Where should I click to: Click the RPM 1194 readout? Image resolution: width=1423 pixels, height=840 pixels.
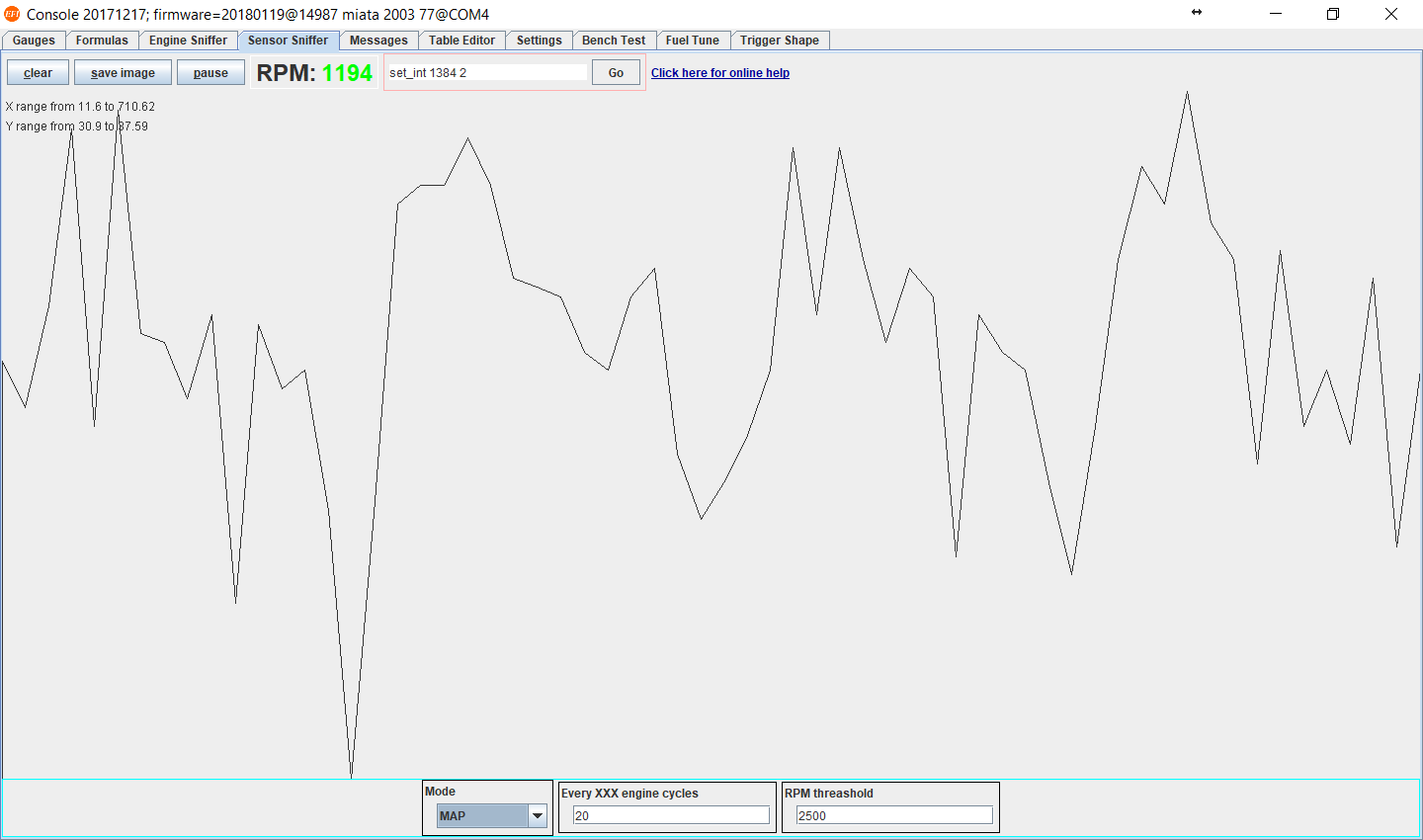[314, 73]
